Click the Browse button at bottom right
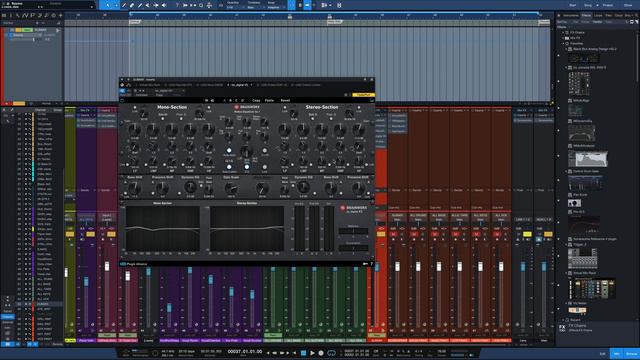640x360 pixels. [631, 353]
